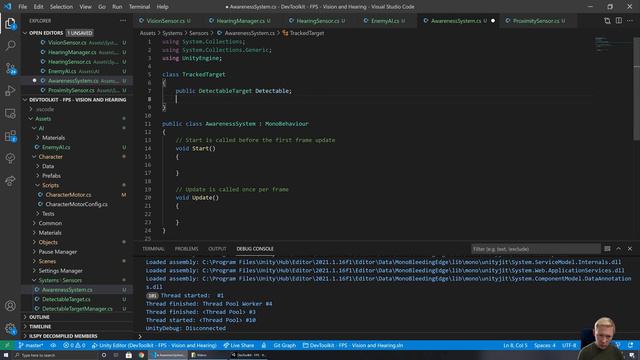Image resolution: width=640 pixels, height=360 pixels.
Task: Open the File menu
Action: click(22, 7)
